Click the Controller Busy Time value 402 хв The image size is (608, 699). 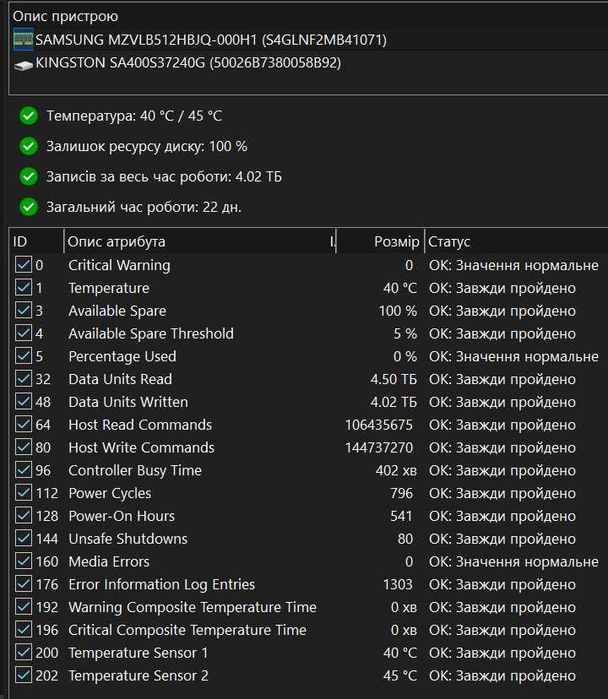[x=396, y=470]
